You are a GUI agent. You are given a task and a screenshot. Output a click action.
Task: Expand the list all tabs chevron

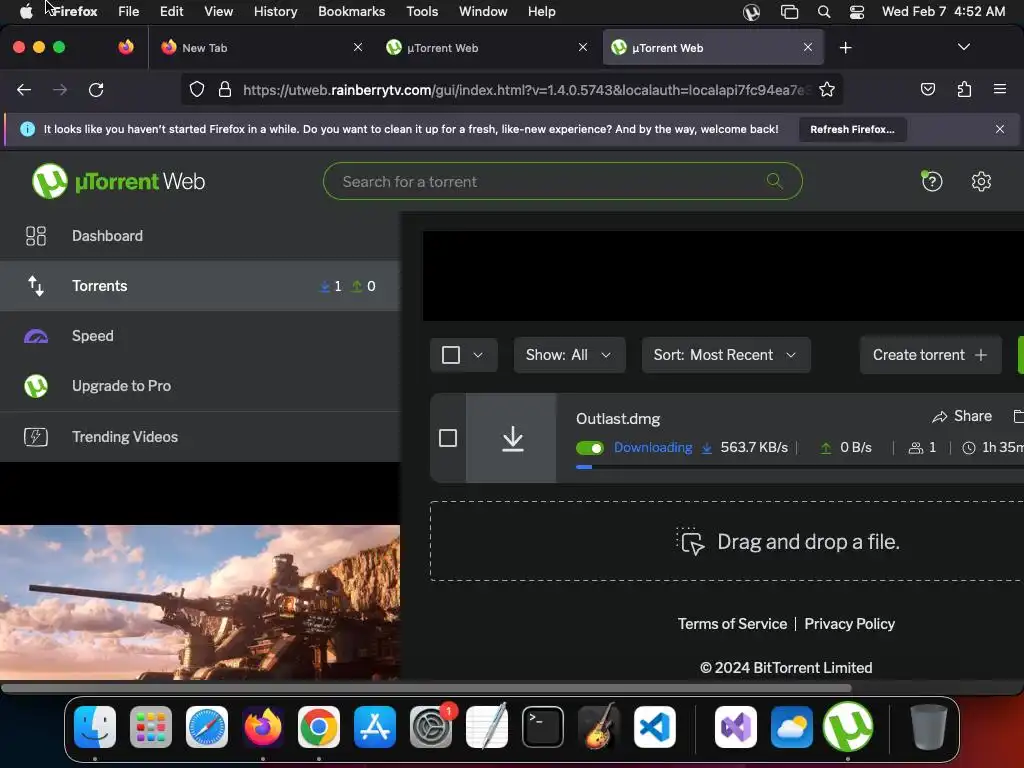(963, 47)
